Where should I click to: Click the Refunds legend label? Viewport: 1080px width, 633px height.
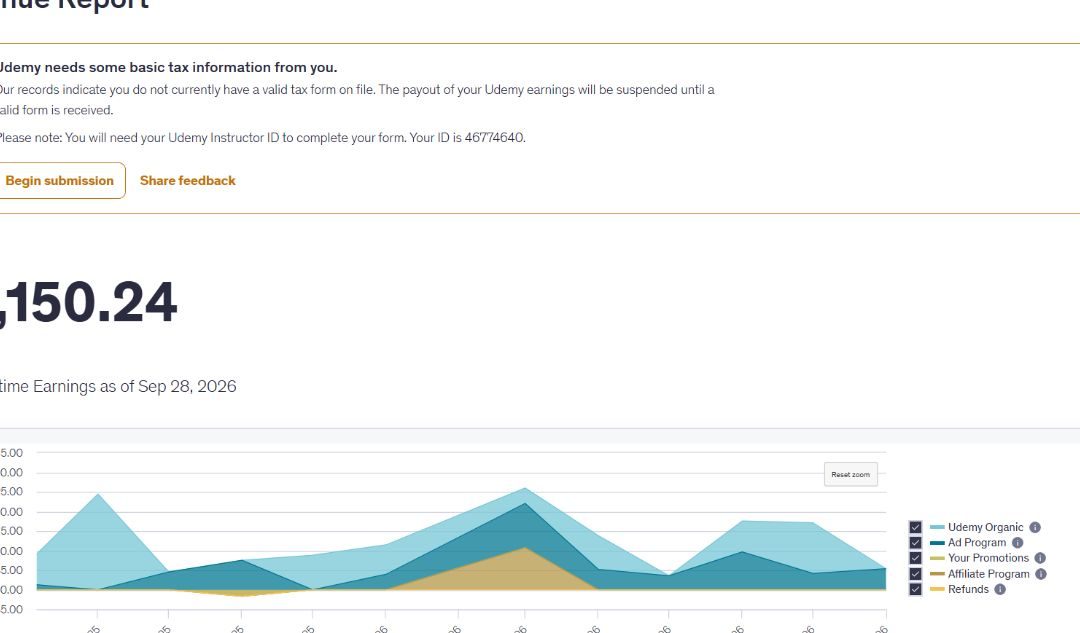click(968, 589)
